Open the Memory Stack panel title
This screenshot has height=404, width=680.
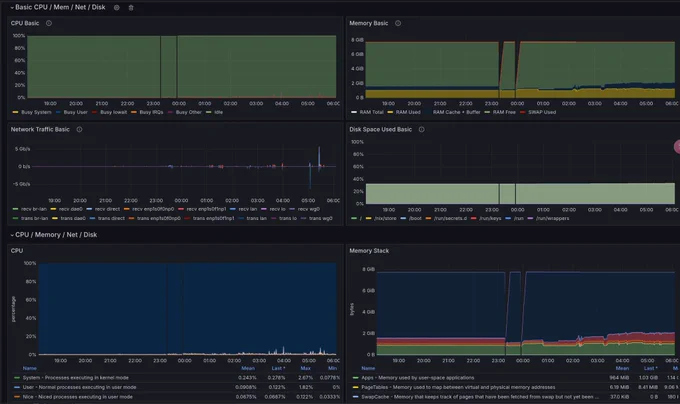point(369,251)
